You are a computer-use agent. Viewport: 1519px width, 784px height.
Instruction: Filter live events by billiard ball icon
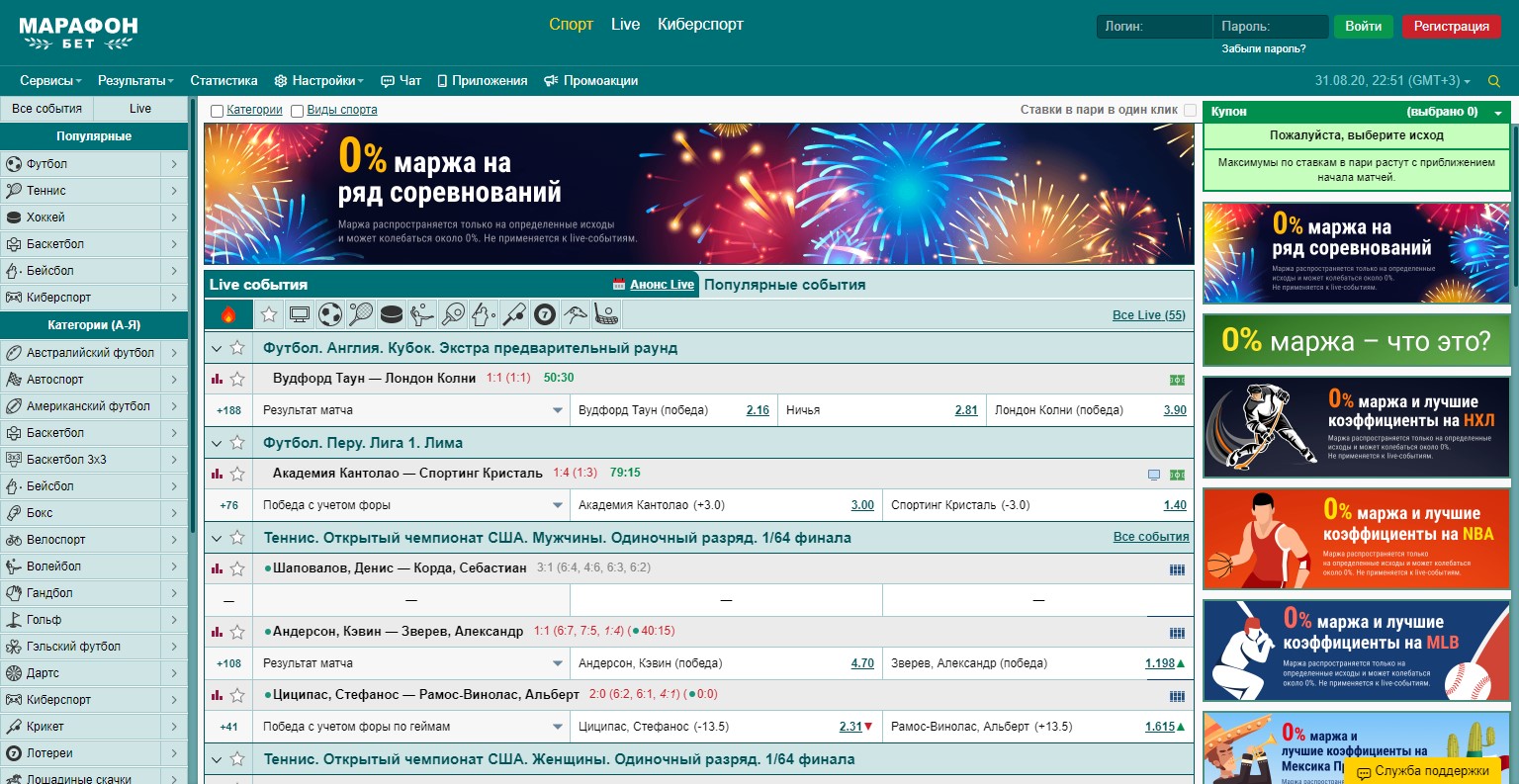(545, 314)
